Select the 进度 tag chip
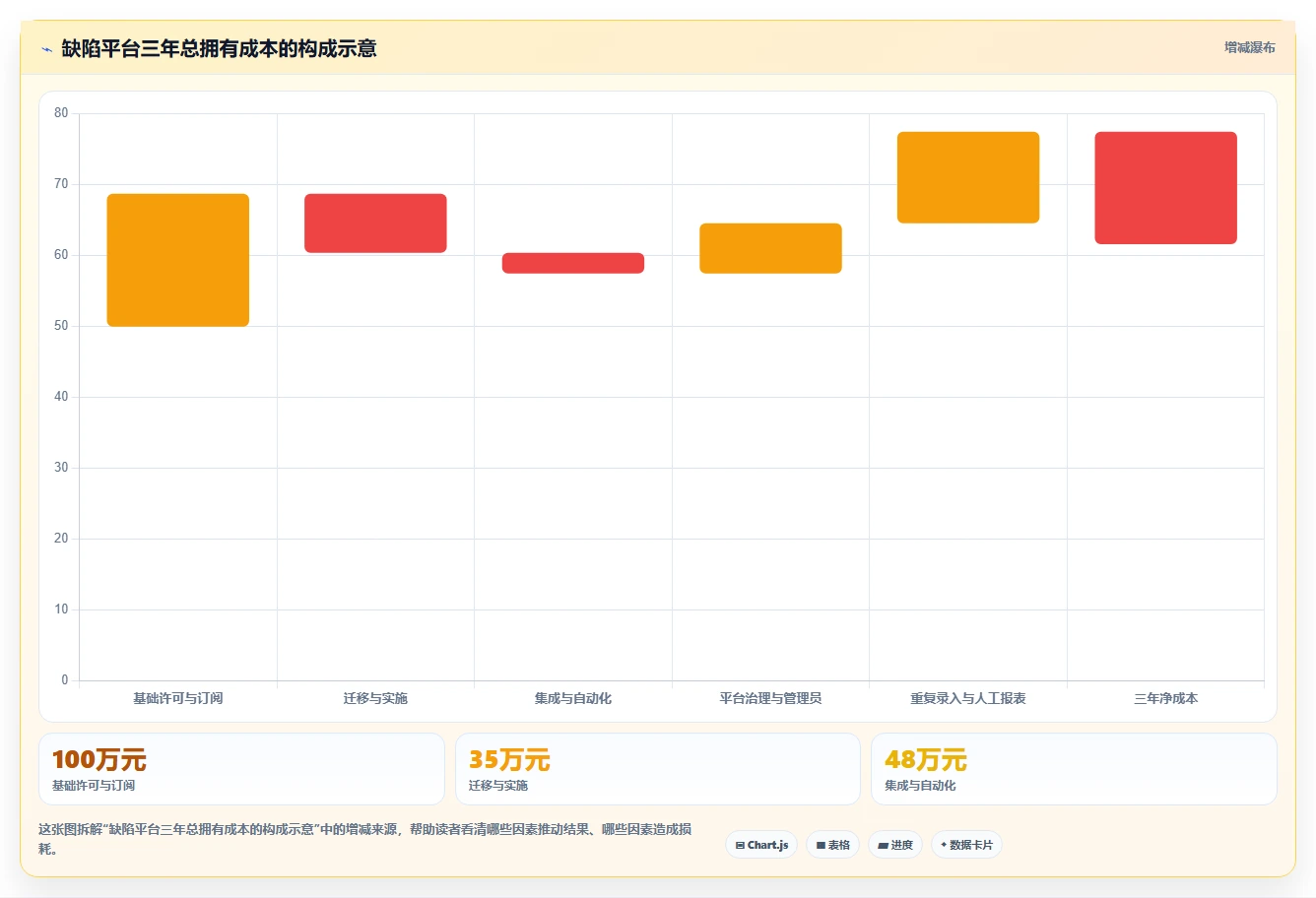This screenshot has width=1316, height=898. (895, 845)
